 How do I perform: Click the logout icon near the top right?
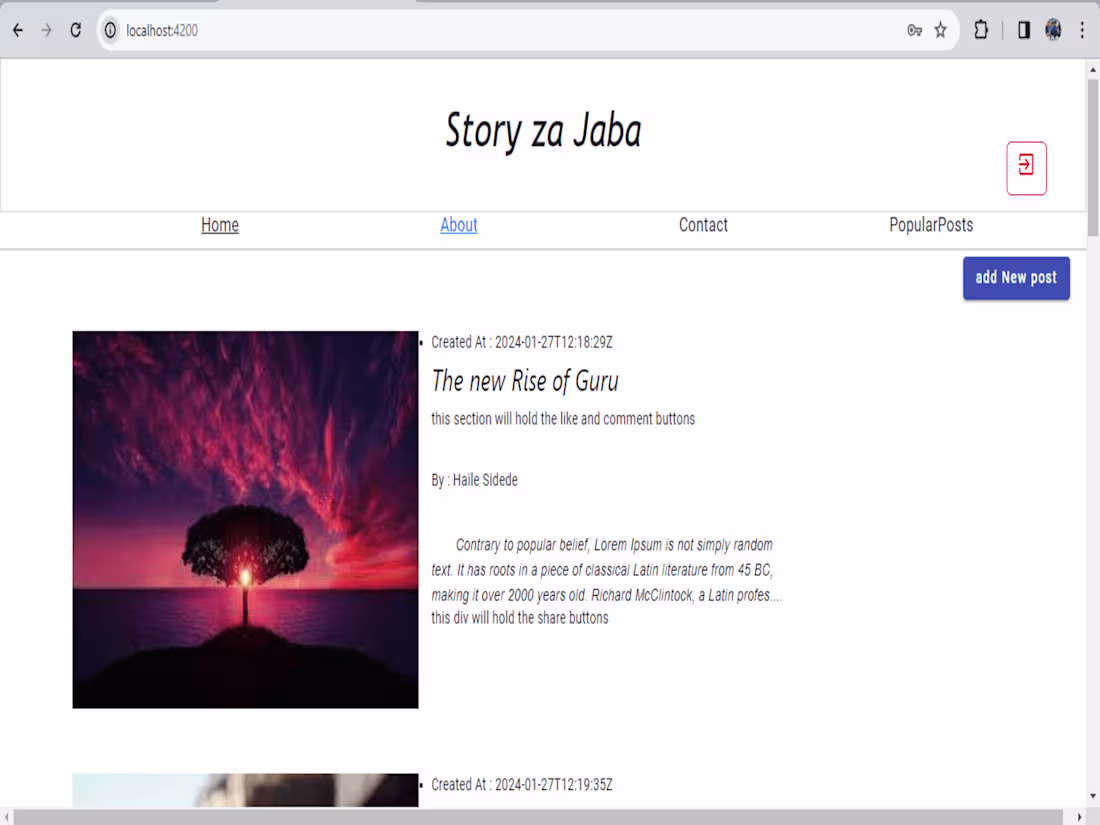point(1026,168)
